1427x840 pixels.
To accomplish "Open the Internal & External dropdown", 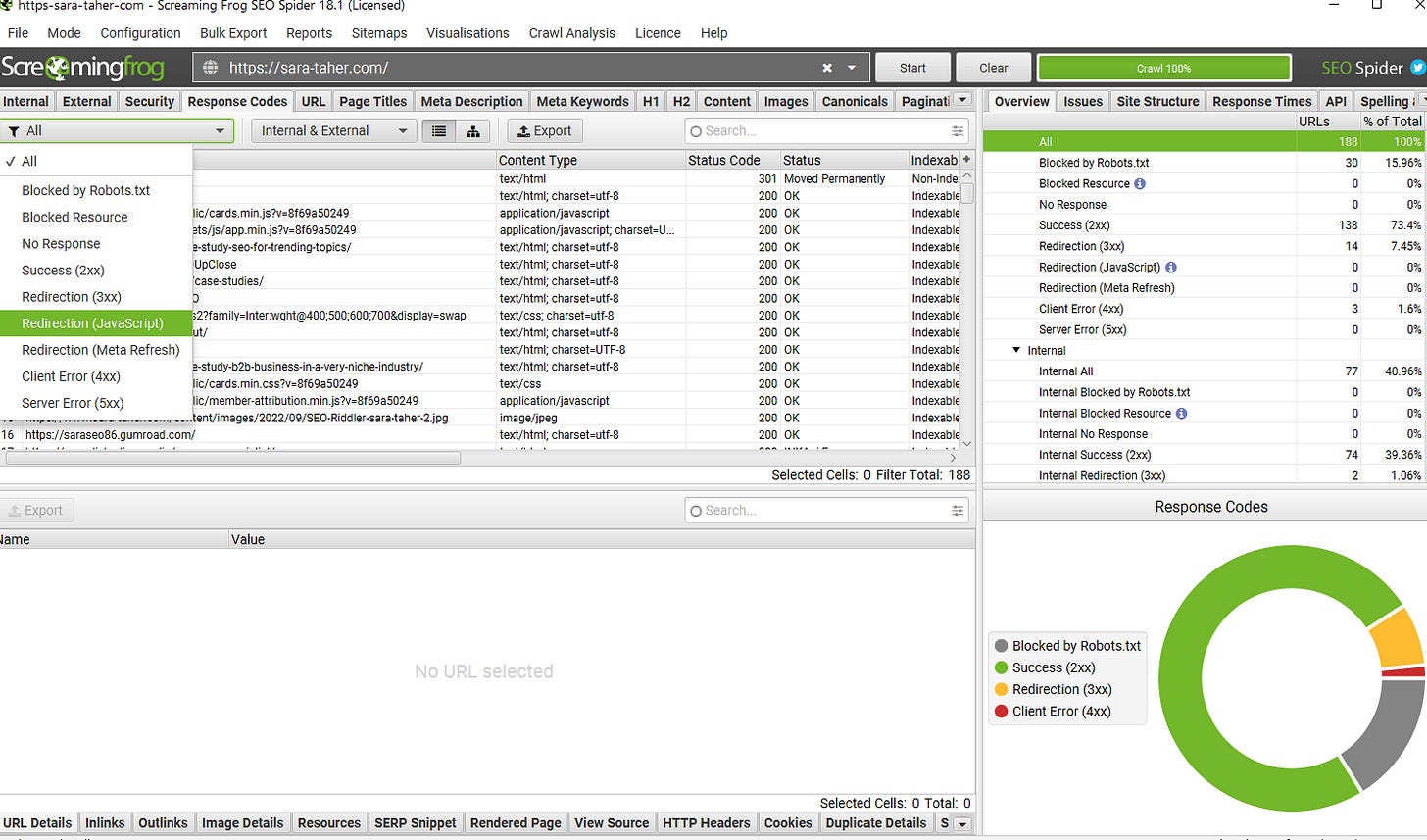I will pos(333,130).
